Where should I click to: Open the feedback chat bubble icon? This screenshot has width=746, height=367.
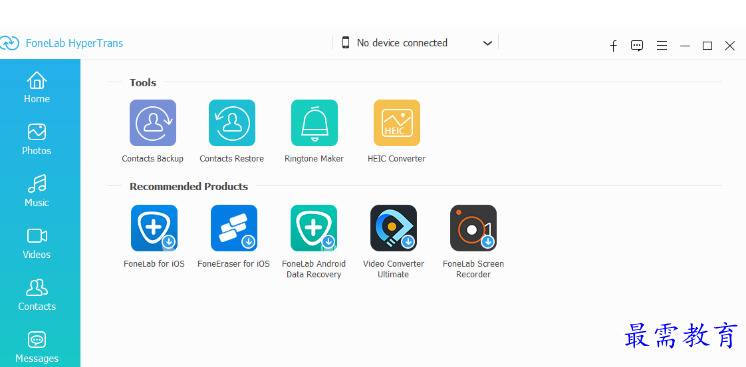pyautogui.click(x=637, y=46)
